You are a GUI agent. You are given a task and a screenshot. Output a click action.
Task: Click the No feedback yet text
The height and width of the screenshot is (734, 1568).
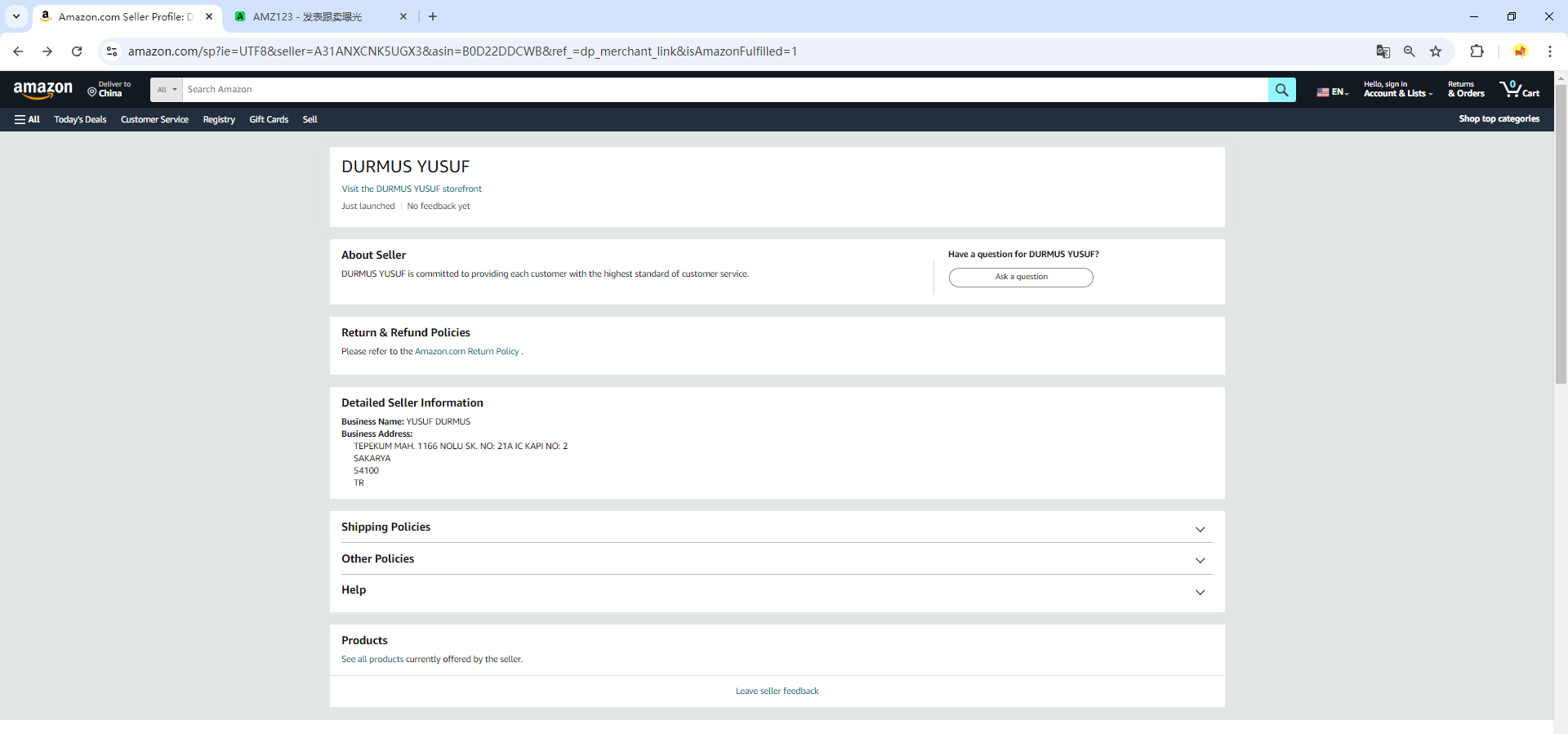(x=439, y=207)
